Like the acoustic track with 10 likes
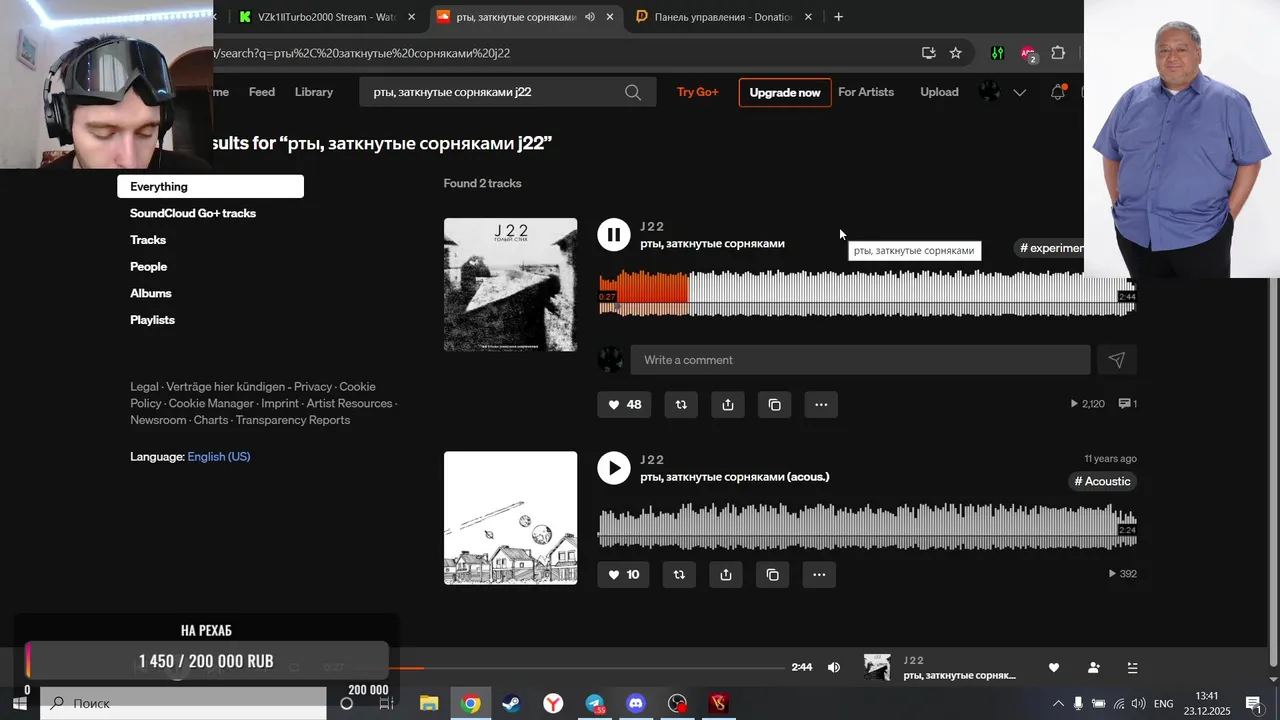This screenshot has width=1280, height=720. coord(623,575)
